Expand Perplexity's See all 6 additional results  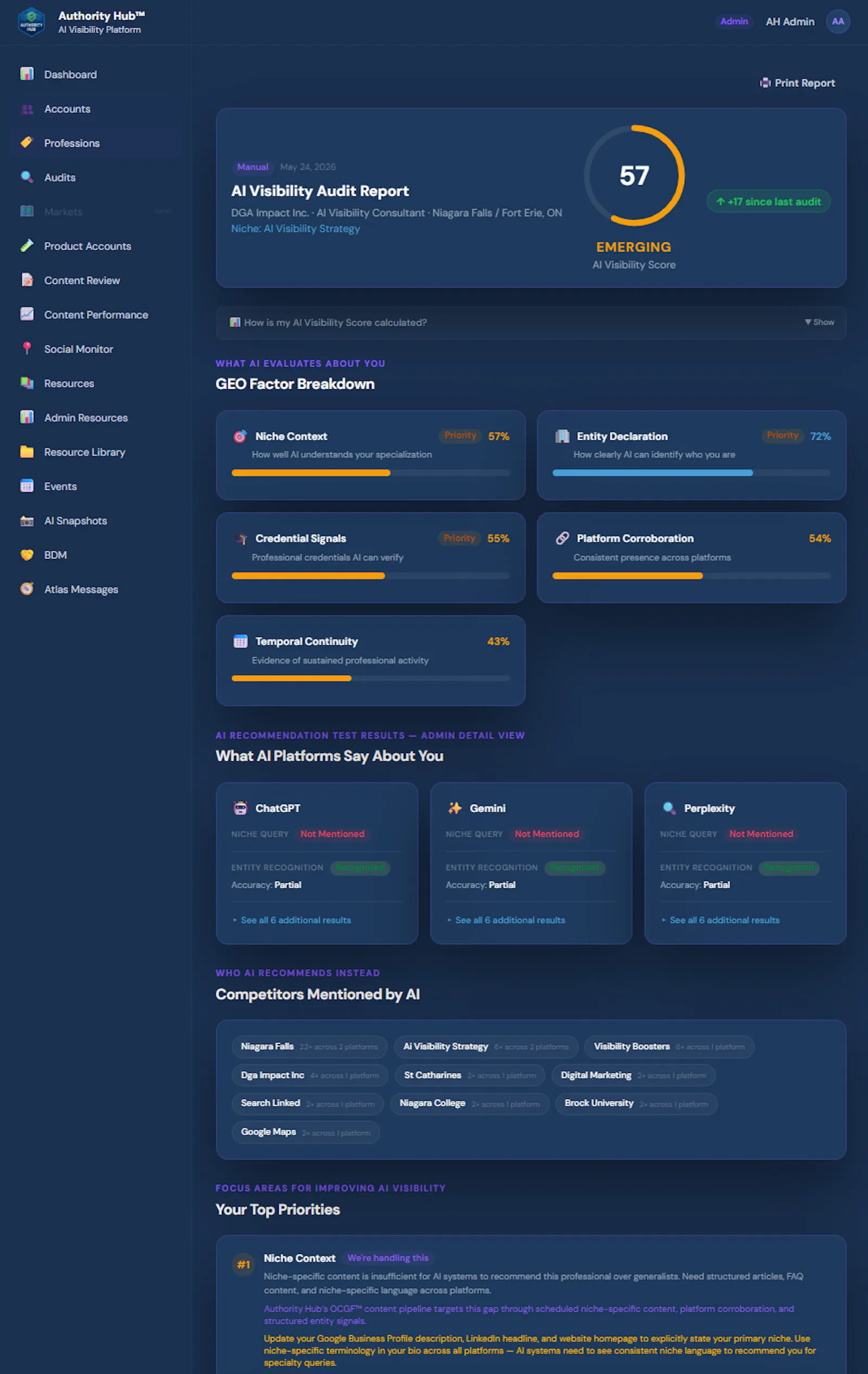(721, 920)
